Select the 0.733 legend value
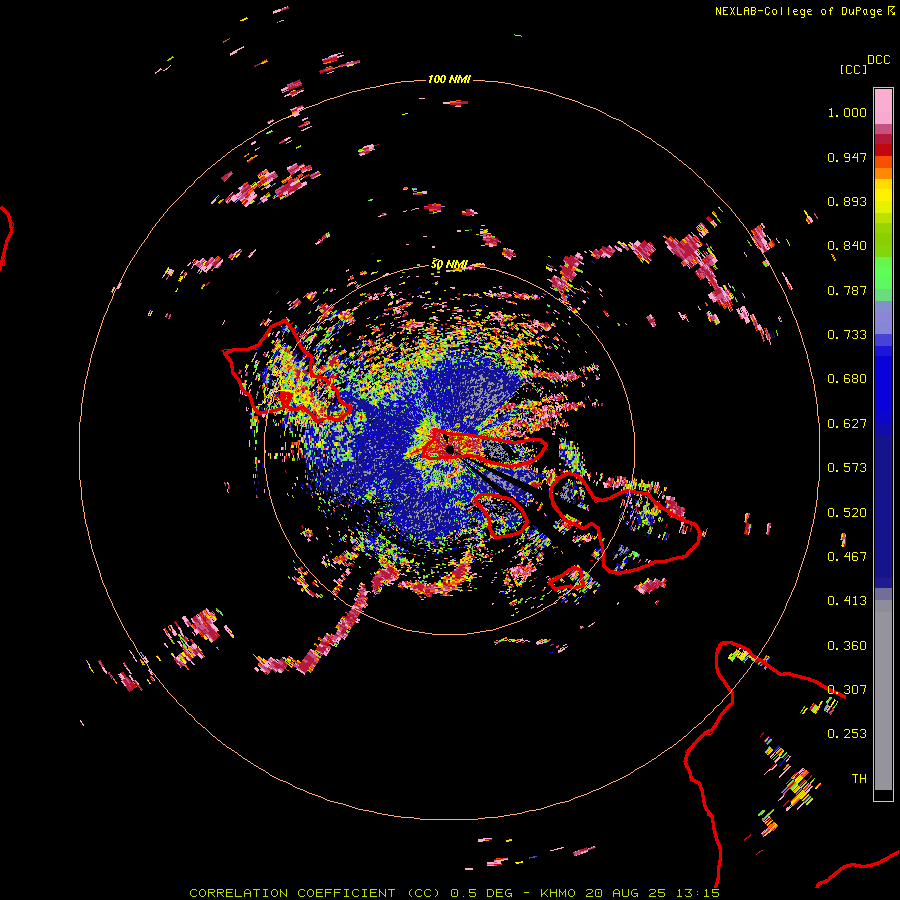The width and height of the screenshot is (900, 900). click(847, 335)
